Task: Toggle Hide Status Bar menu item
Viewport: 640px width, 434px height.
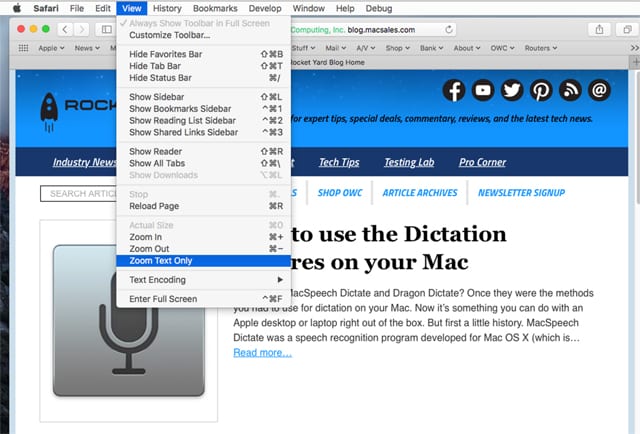Action: tap(160, 77)
